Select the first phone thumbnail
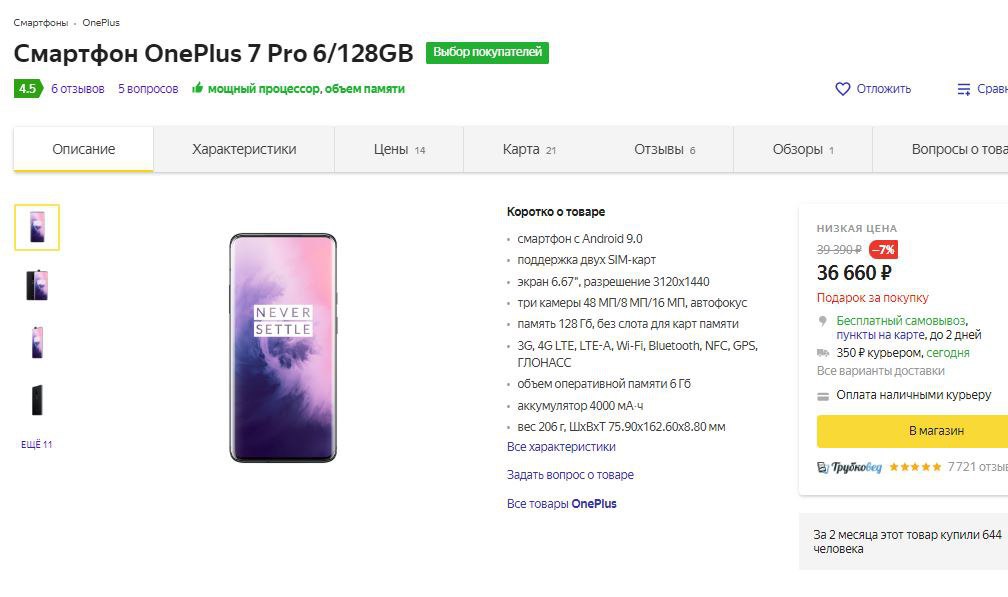The width and height of the screenshot is (1008, 597). [37, 227]
